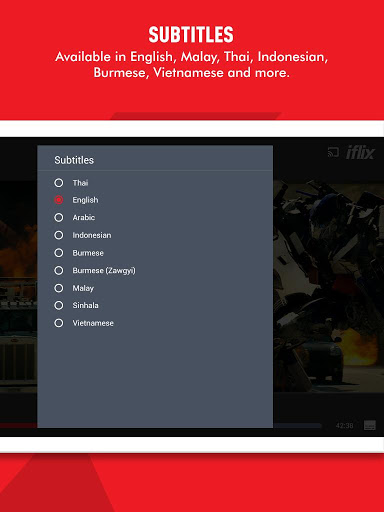The width and height of the screenshot is (384, 512).
Task: Pick the Sinhala radio button
Action: coord(59,305)
